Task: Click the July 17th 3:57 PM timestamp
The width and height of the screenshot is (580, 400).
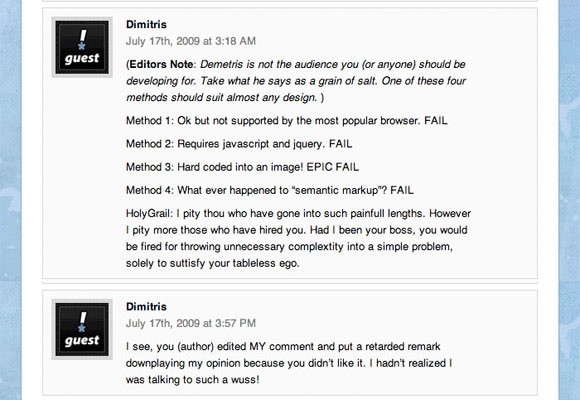Action: 190,323
